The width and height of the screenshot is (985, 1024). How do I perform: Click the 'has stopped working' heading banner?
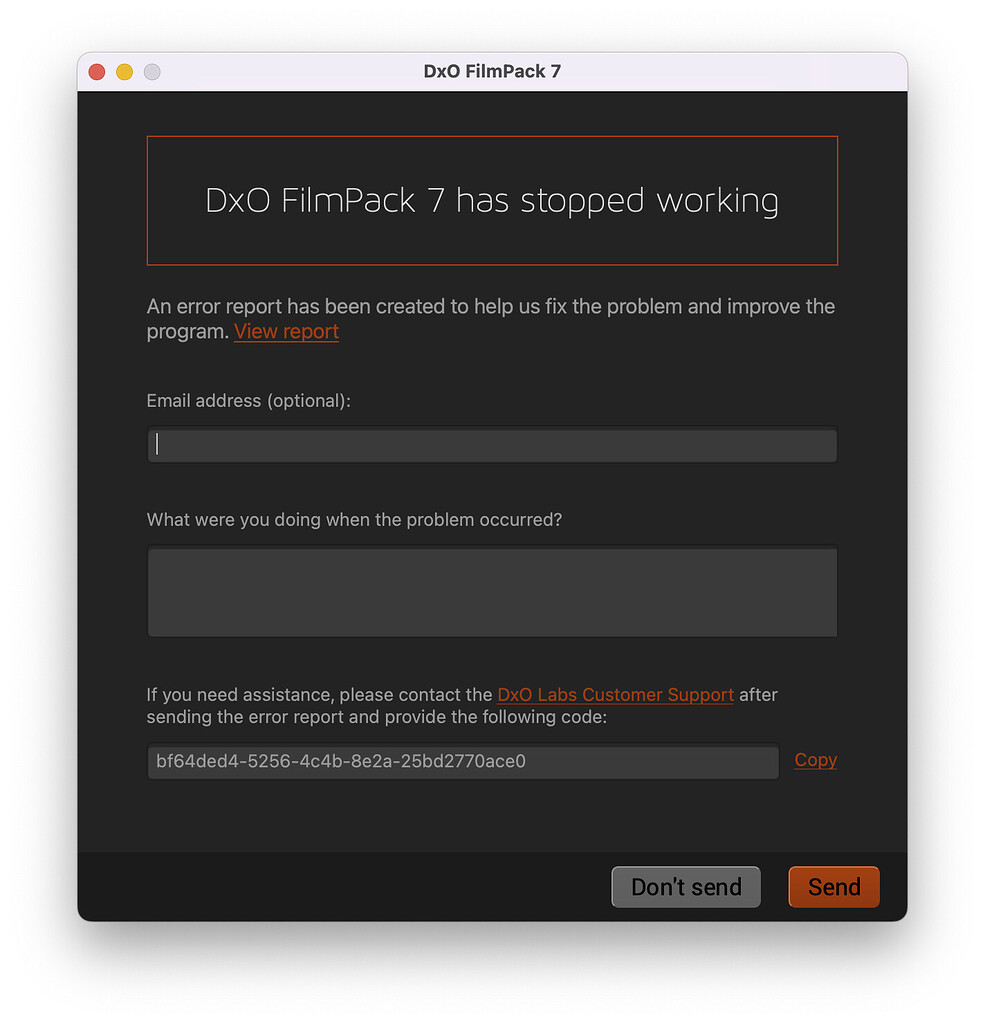pos(492,201)
